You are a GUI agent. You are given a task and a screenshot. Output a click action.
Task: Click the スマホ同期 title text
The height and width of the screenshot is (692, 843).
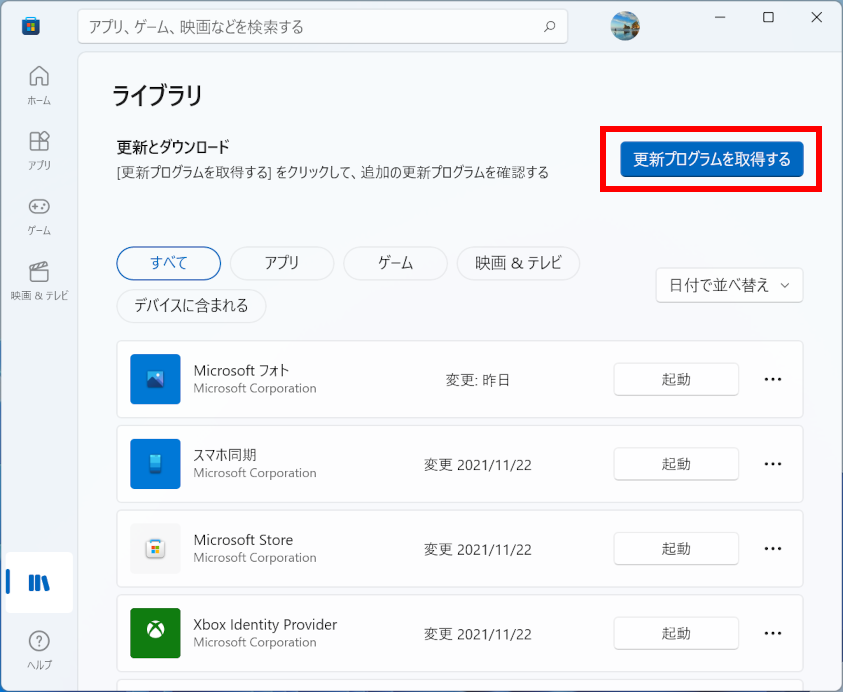[x=225, y=455]
